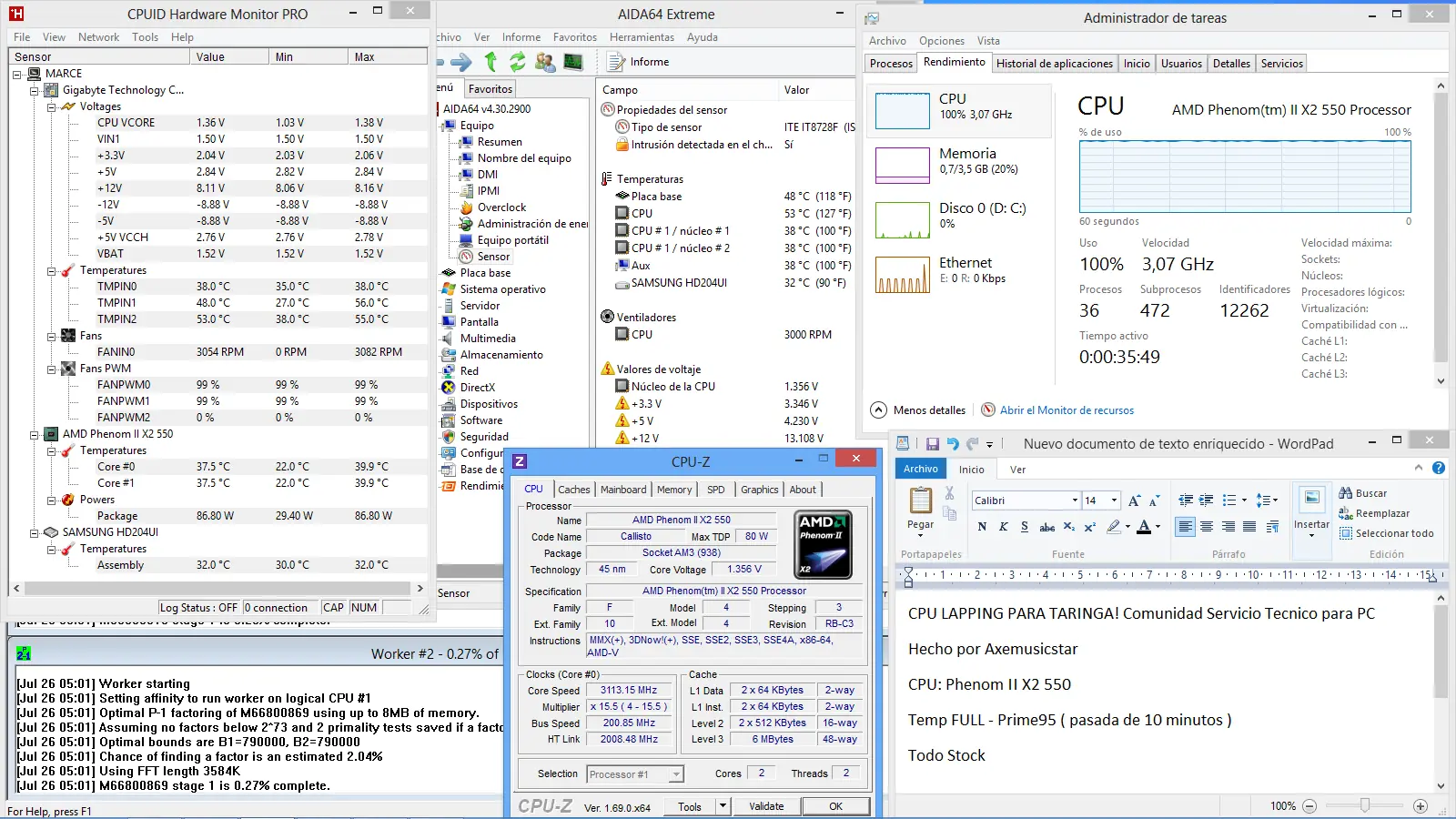Click Seleccionar todo in WordPad
Screen dimensions: 1456x819
[x=1386, y=533]
